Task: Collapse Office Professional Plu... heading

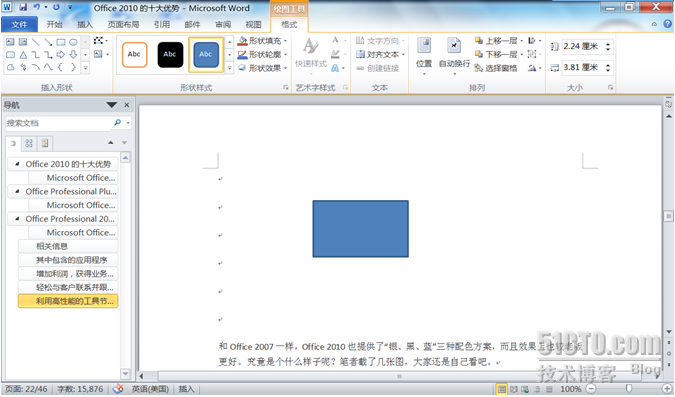Action: (x=17, y=191)
